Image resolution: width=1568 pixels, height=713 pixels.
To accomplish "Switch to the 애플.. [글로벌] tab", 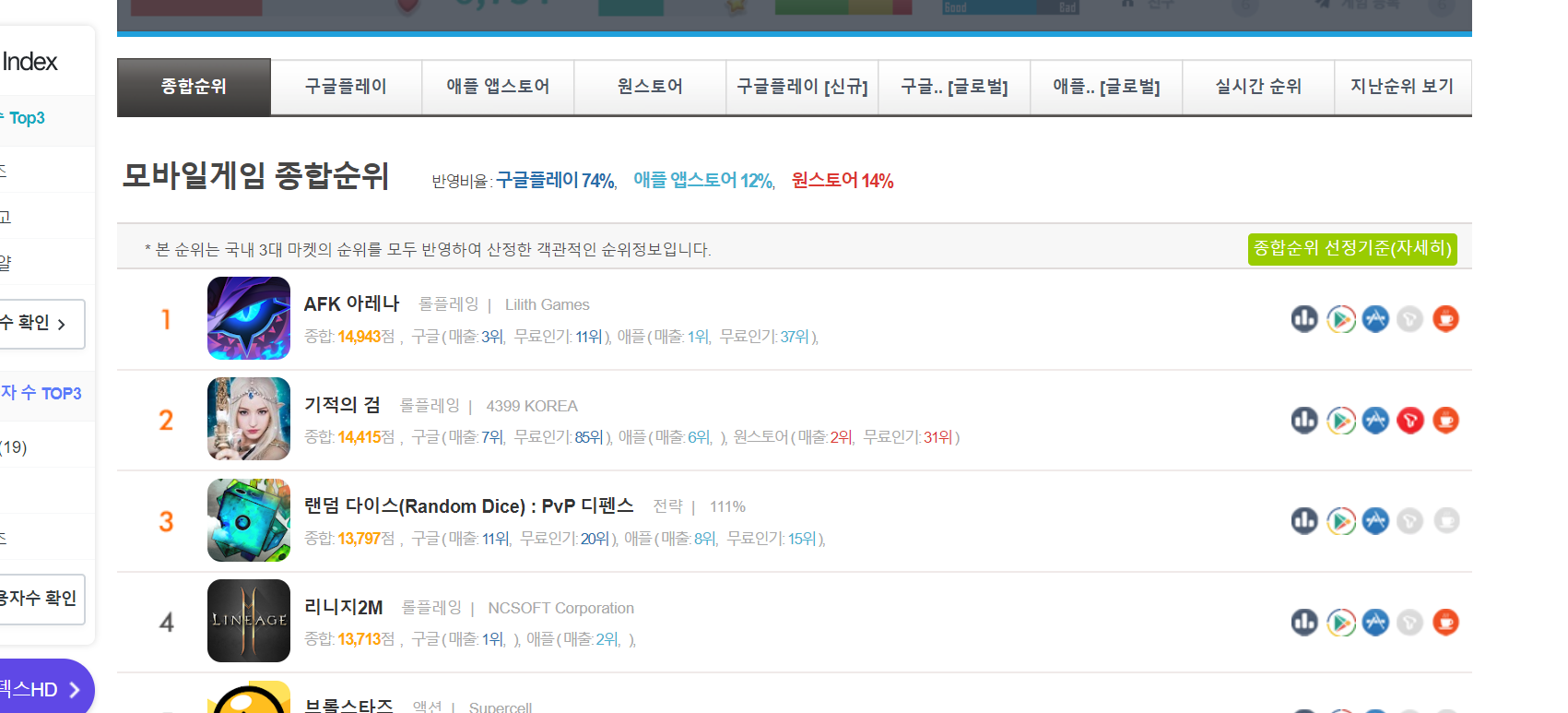I will click(x=1106, y=87).
